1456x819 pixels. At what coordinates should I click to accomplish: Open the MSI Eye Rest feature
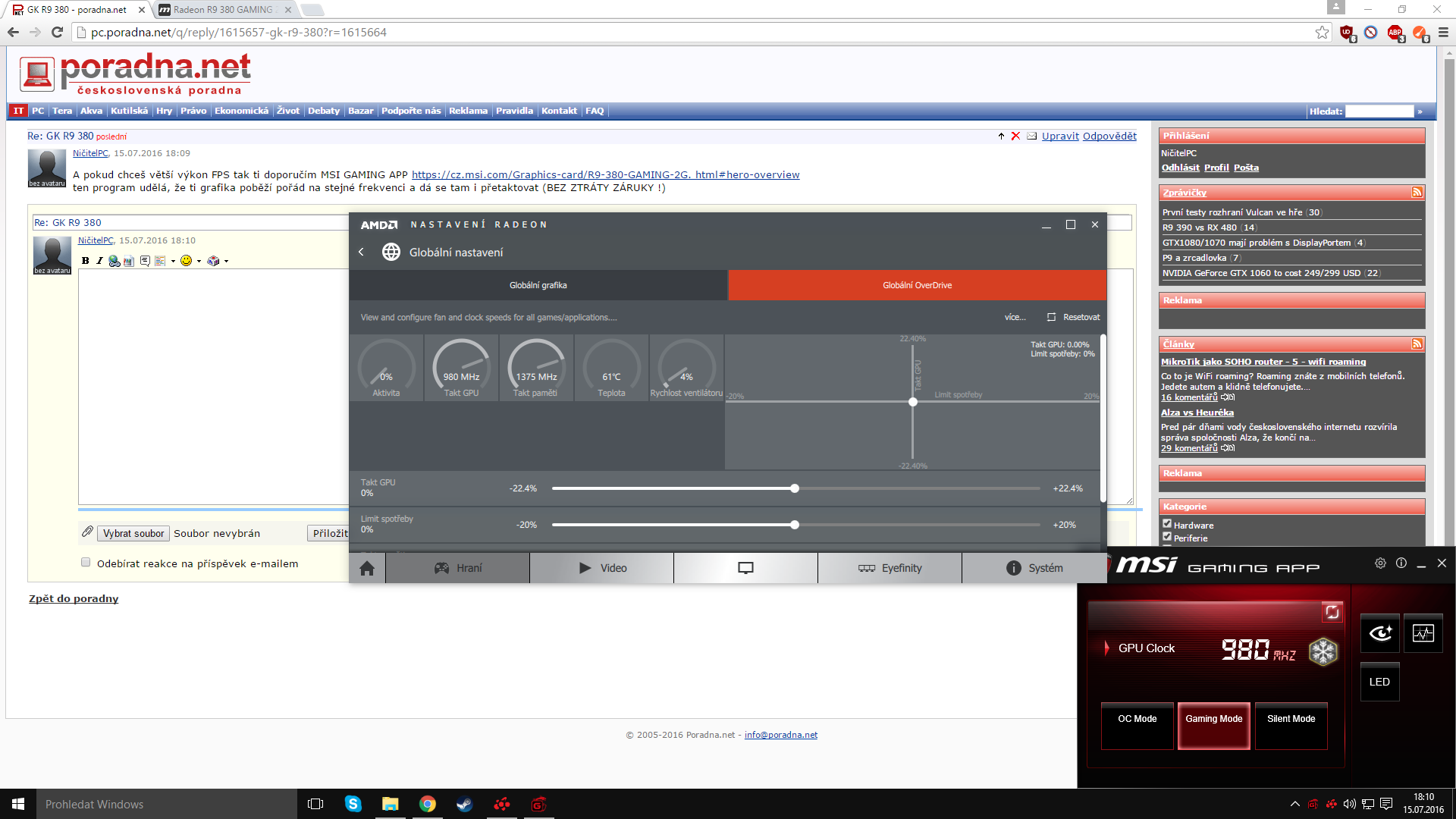click(1379, 633)
